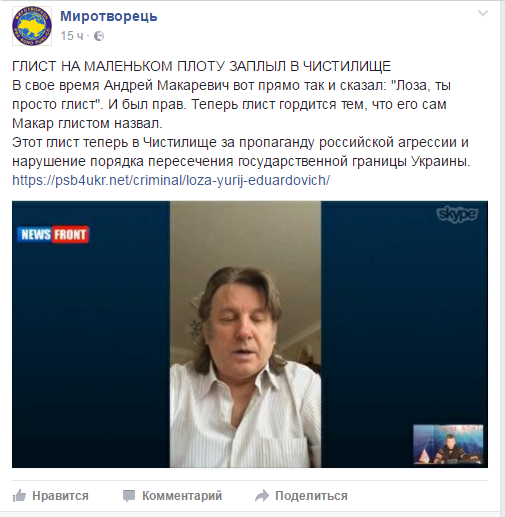Click the speech bubble comment icon
The width and height of the screenshot is (505, 517).
129,496
